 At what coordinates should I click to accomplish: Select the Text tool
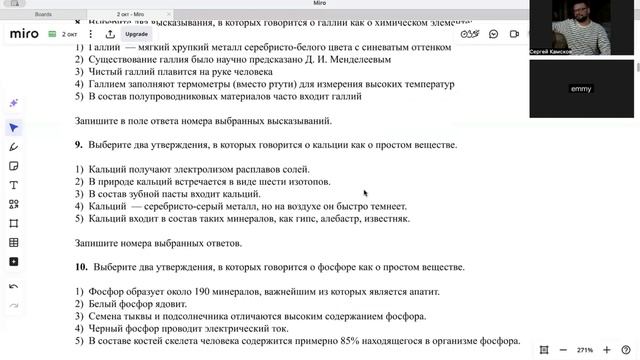13,185
